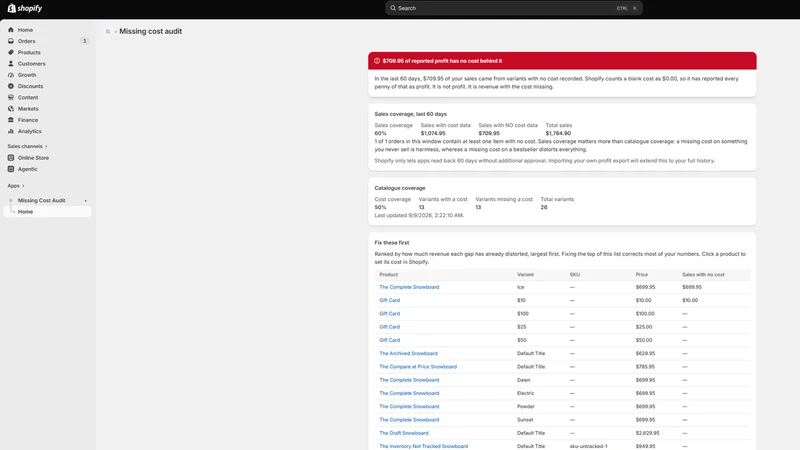Open The Complete Snowboard link, Sunset variant
The image size is (800, 450).
point(409,420)
